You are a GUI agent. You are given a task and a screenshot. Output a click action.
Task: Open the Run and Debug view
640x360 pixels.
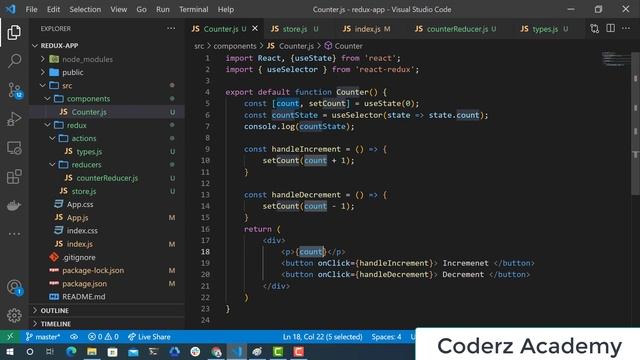14,119
